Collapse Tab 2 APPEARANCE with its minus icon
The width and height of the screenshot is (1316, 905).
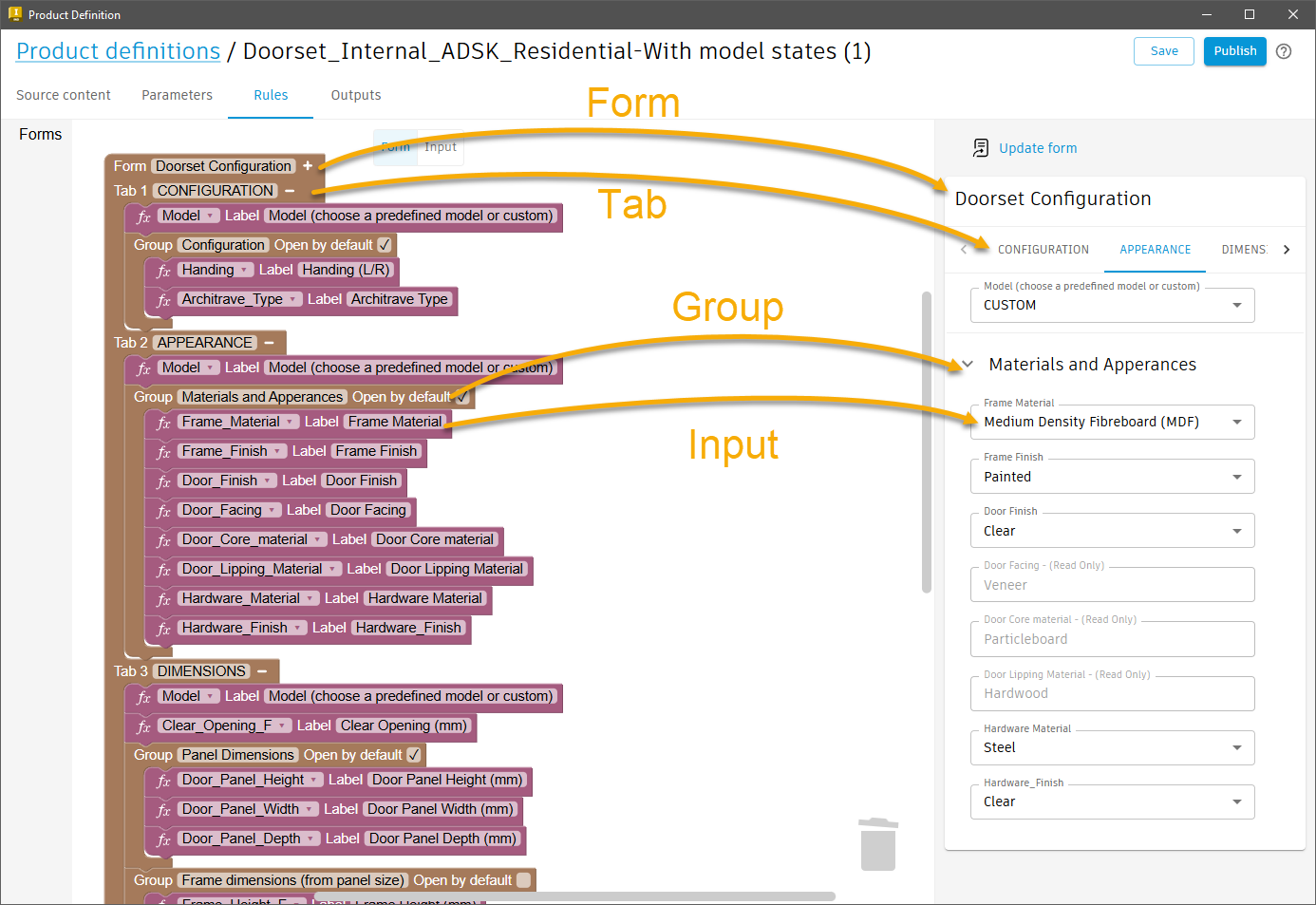tap(269, 343)
